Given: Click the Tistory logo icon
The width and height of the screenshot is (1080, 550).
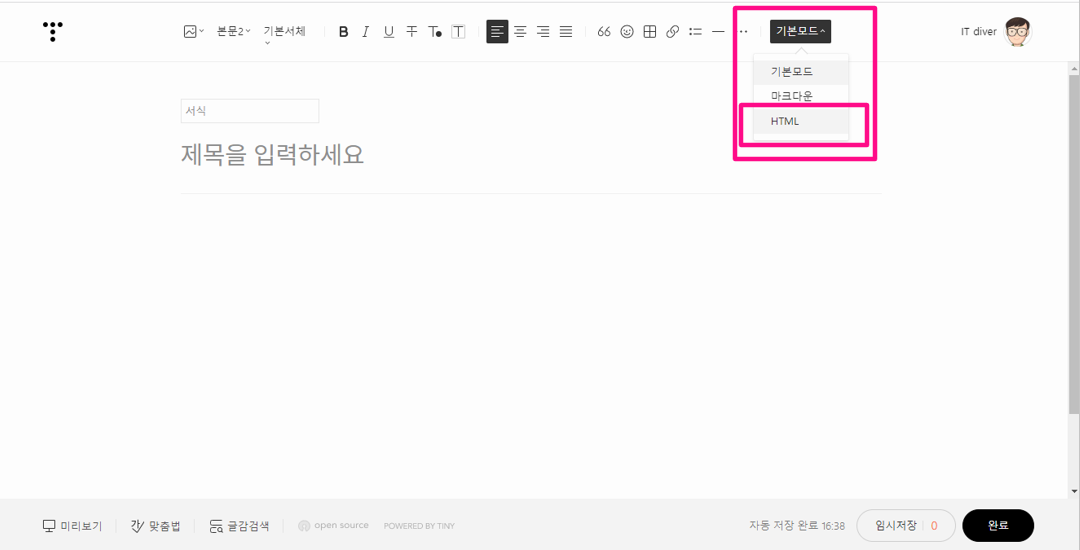Looking at the screenshot, I should click(x=52, y=32).
